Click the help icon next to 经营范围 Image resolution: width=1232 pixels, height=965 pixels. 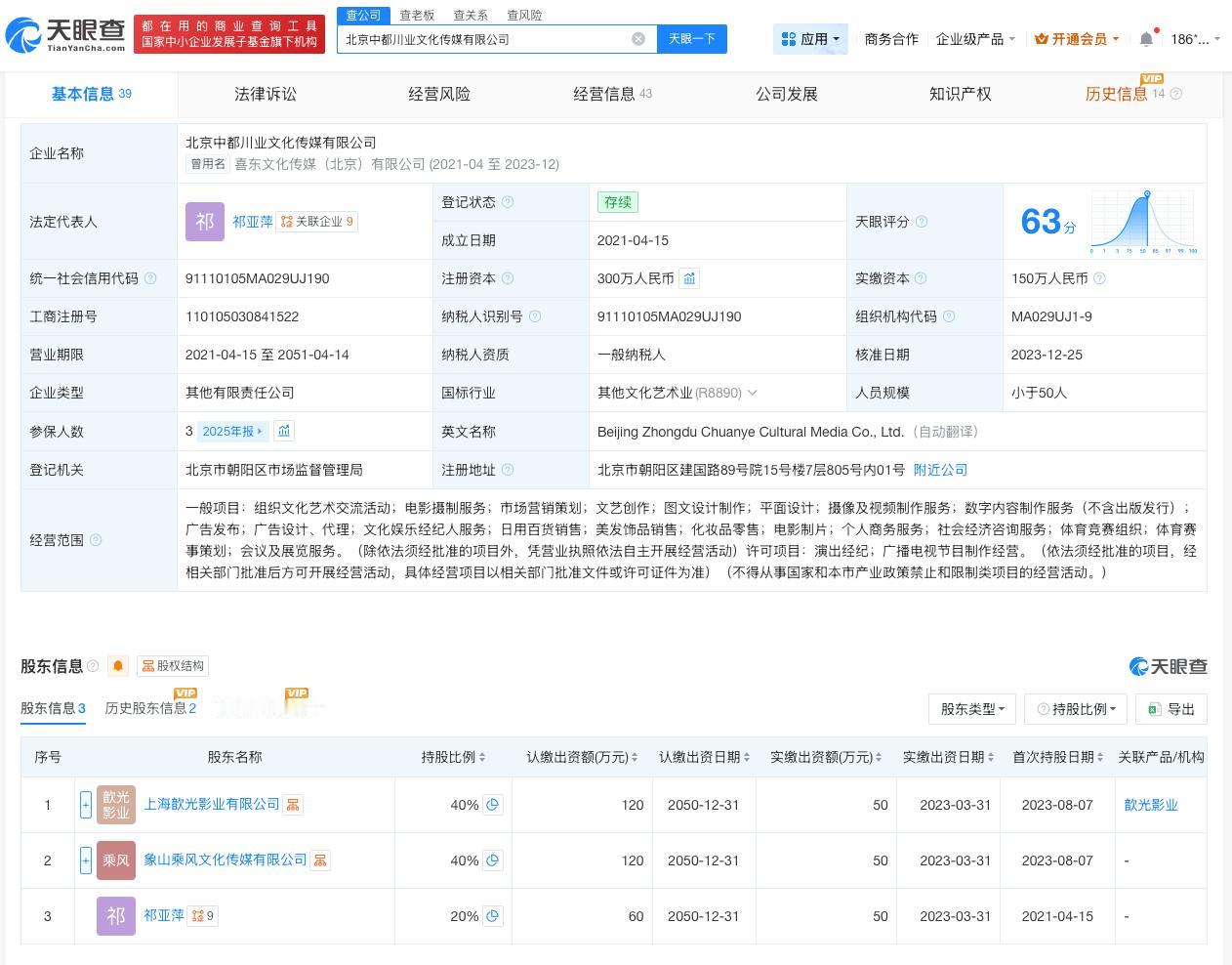click(x=96, y=540)
